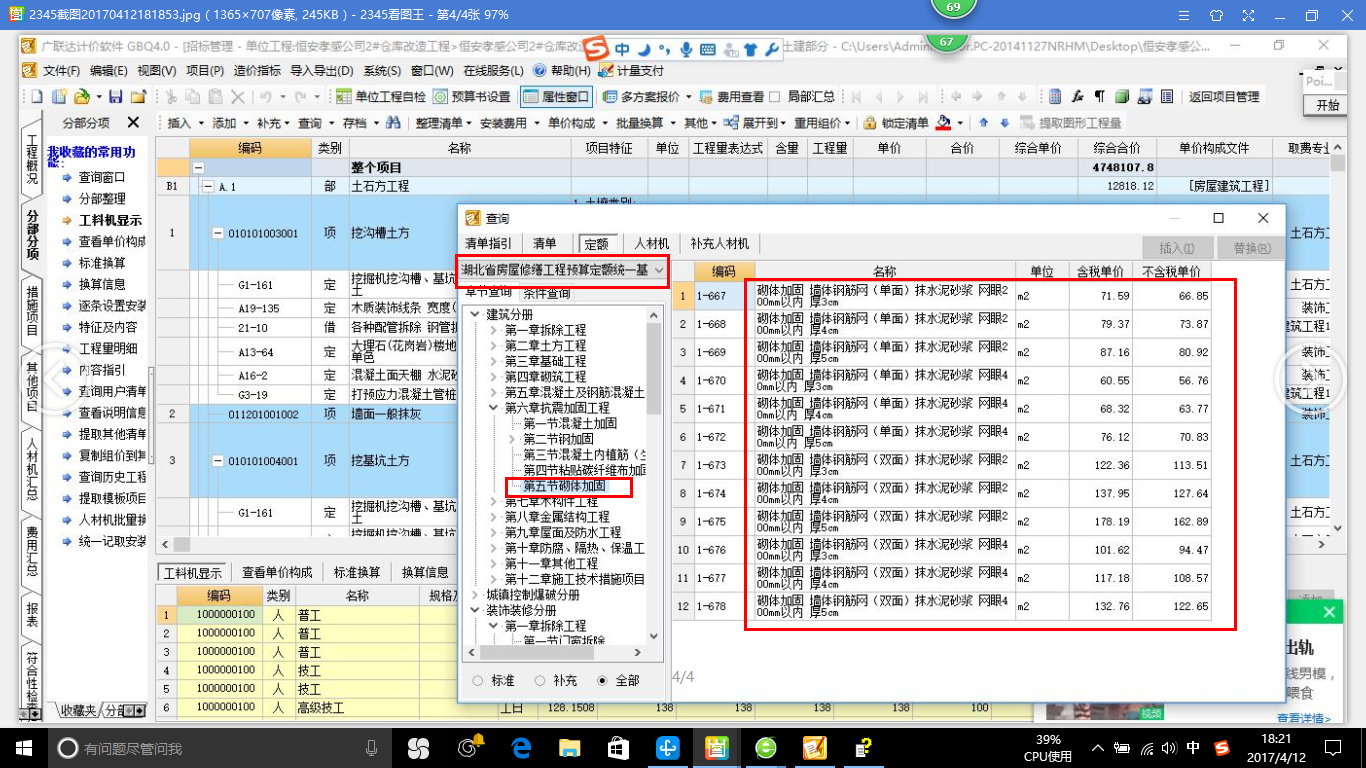Select the 标准 radio button
The height and width of the screenshot is (768, 1366).
click(x=476, y=680)
